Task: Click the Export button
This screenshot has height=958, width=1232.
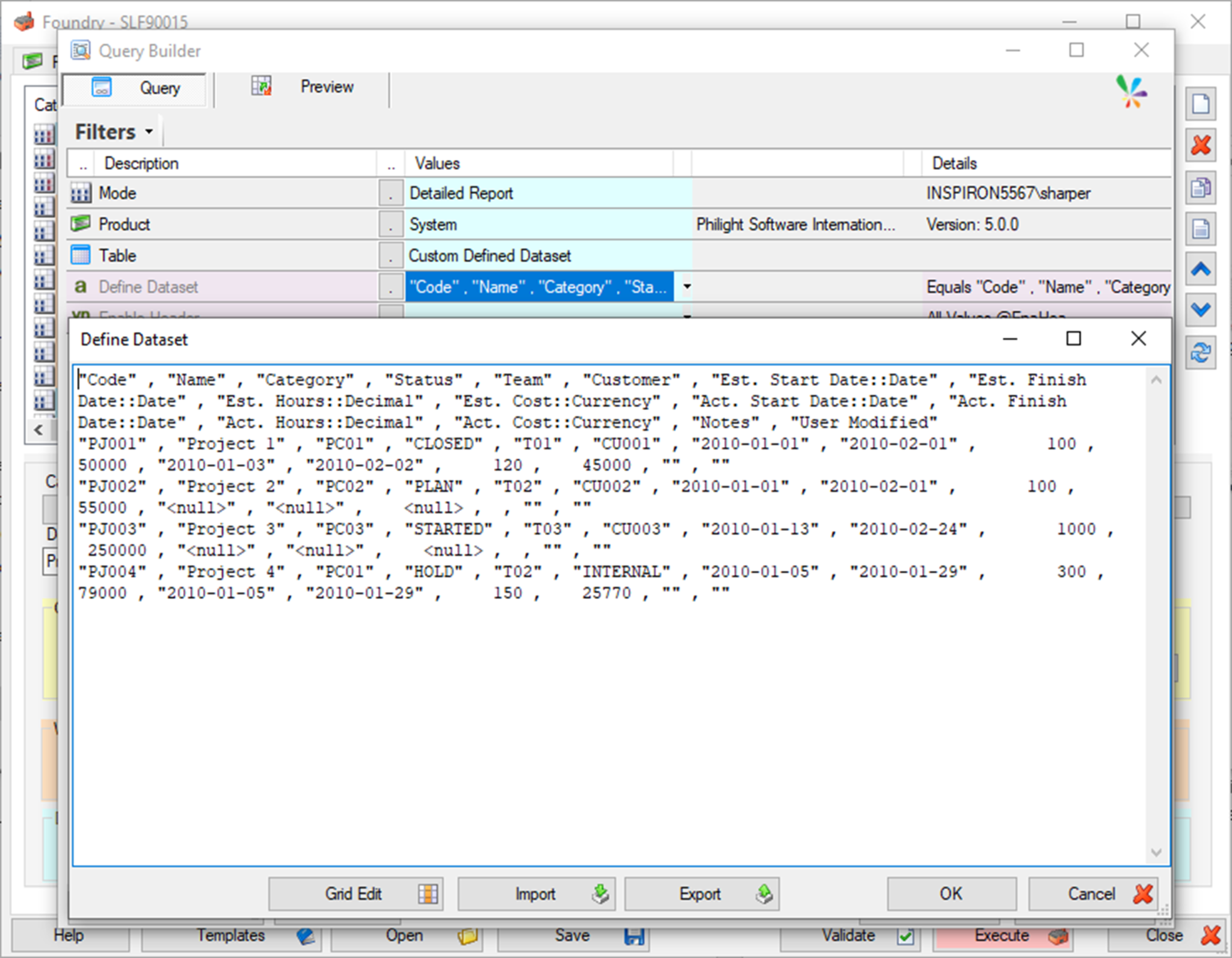Action: [x=702, y=894]
